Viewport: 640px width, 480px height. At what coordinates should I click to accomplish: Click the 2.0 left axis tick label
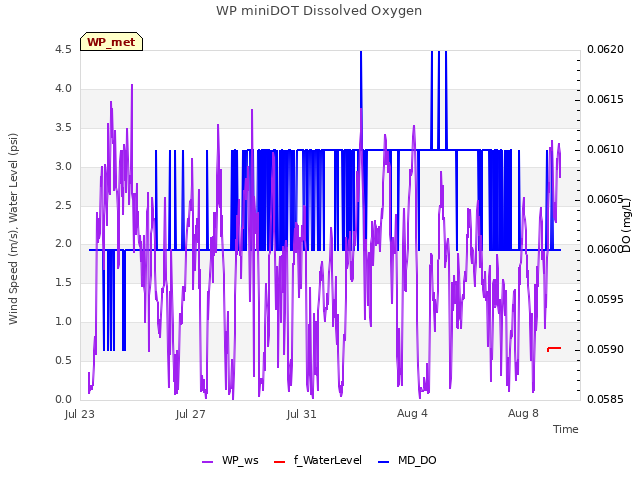click(63, 244)
